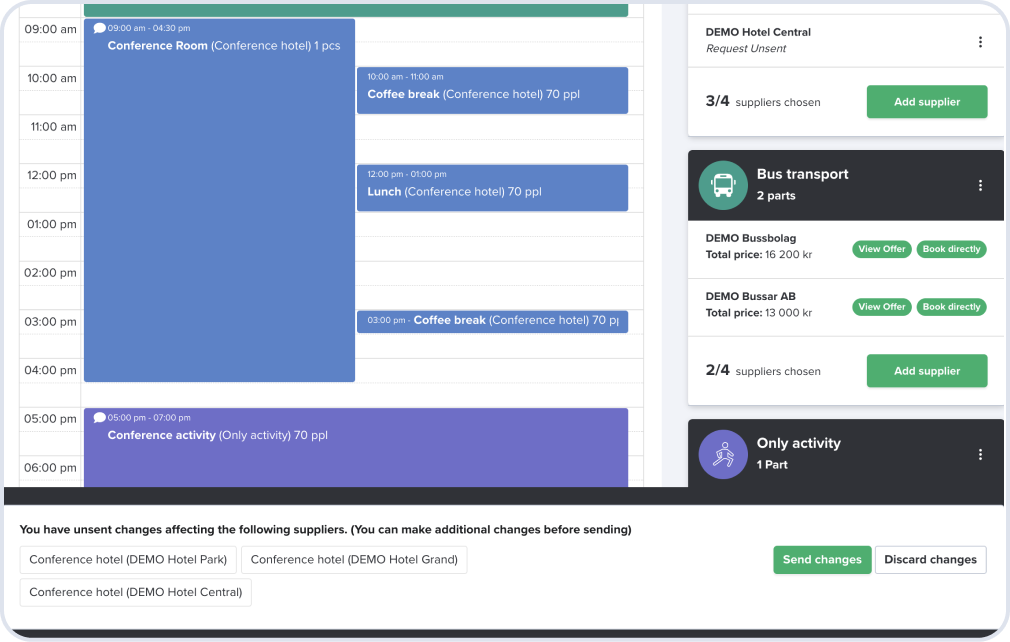Open the Lunch event at 12:00 pm
1010x642 pixels.
[492, 187]
